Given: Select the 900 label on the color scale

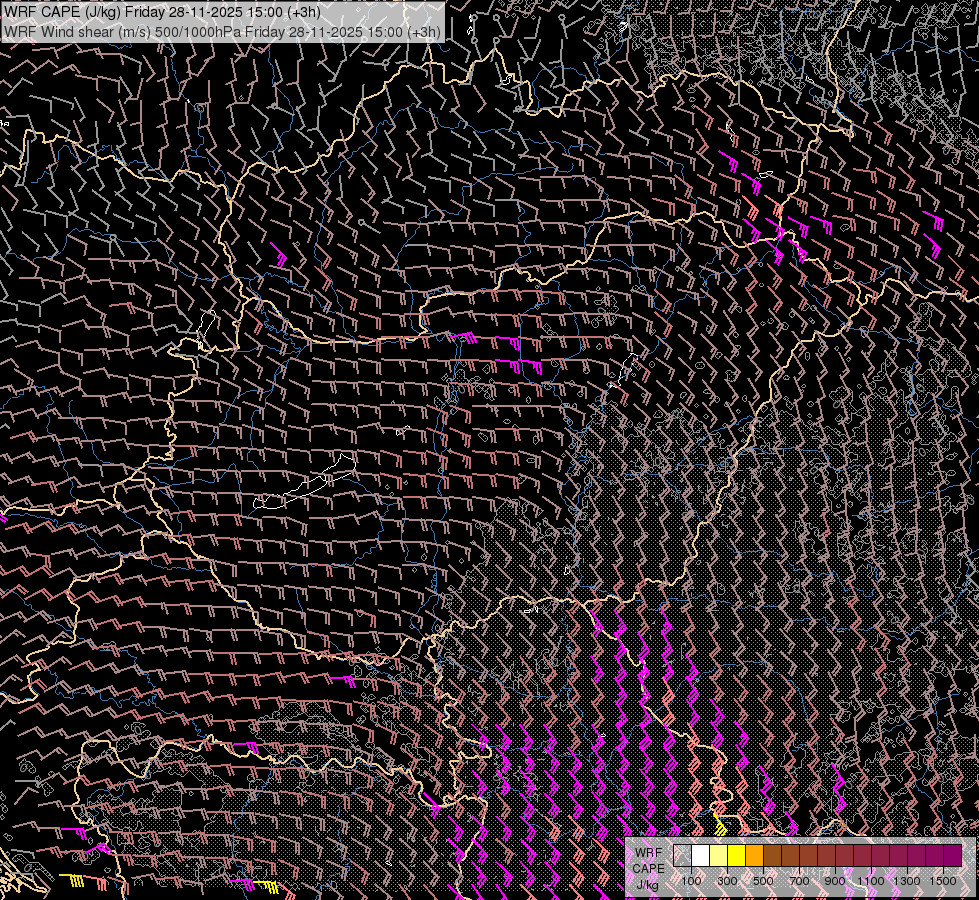Looking at the screenshot, I should click(x=835, y=881).
